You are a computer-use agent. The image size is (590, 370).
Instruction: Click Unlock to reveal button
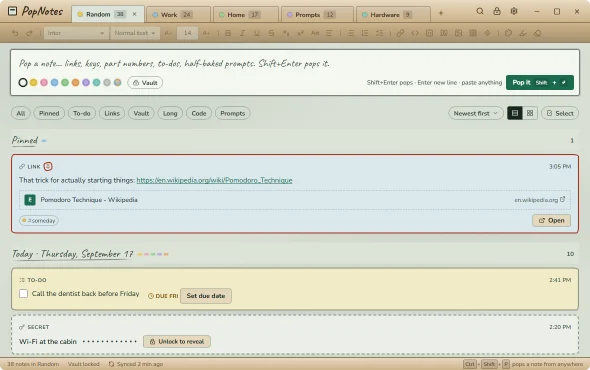[177, 341]
